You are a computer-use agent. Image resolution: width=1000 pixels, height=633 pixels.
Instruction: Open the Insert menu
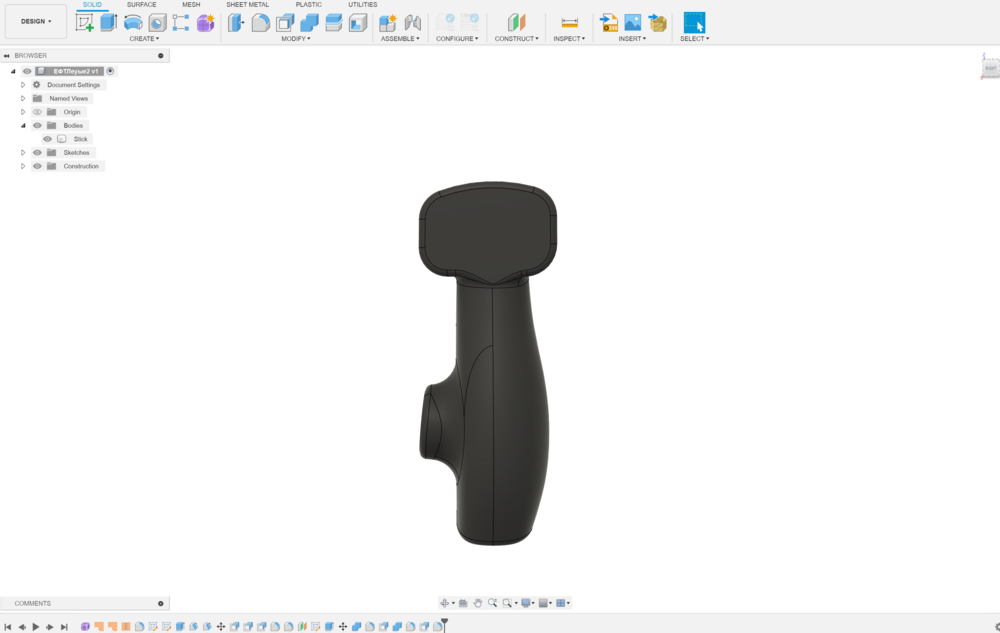click(x=631, y=38)
